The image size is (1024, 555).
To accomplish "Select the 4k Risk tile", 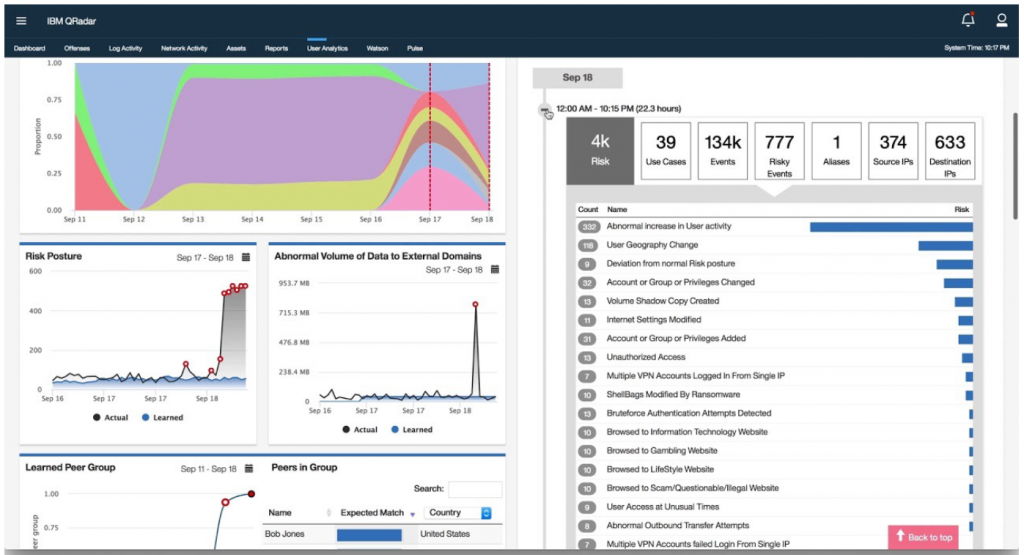I will point(600,151).
